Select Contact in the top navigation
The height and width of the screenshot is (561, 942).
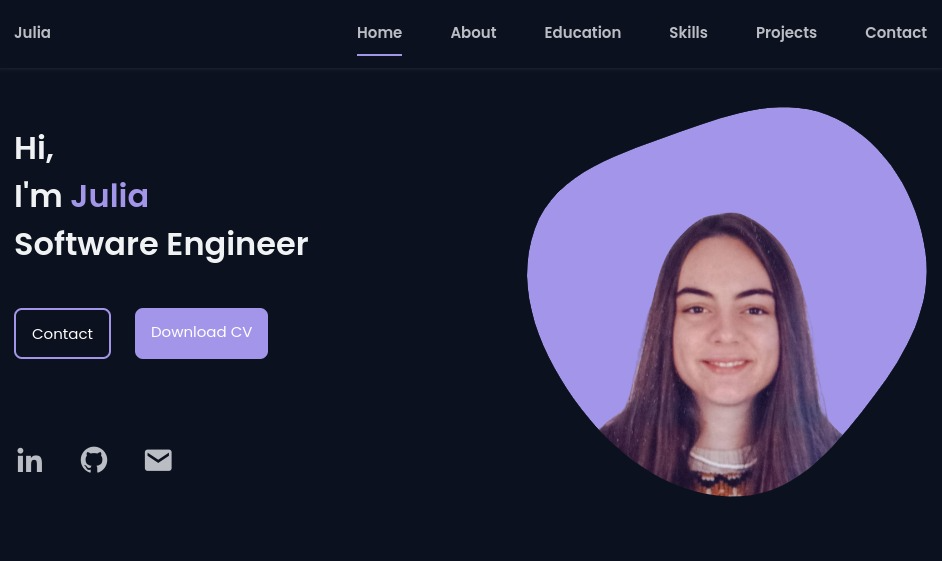click(896, 32)
